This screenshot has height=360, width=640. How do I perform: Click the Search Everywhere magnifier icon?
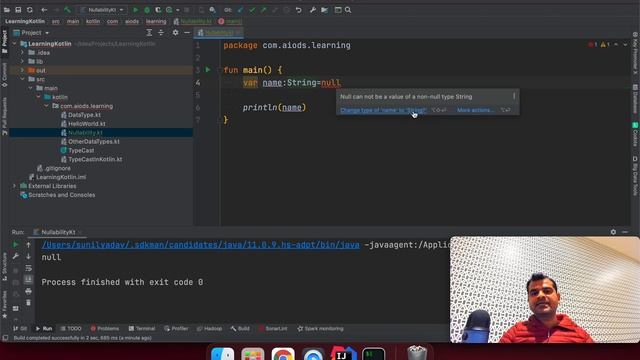(348, 10)
